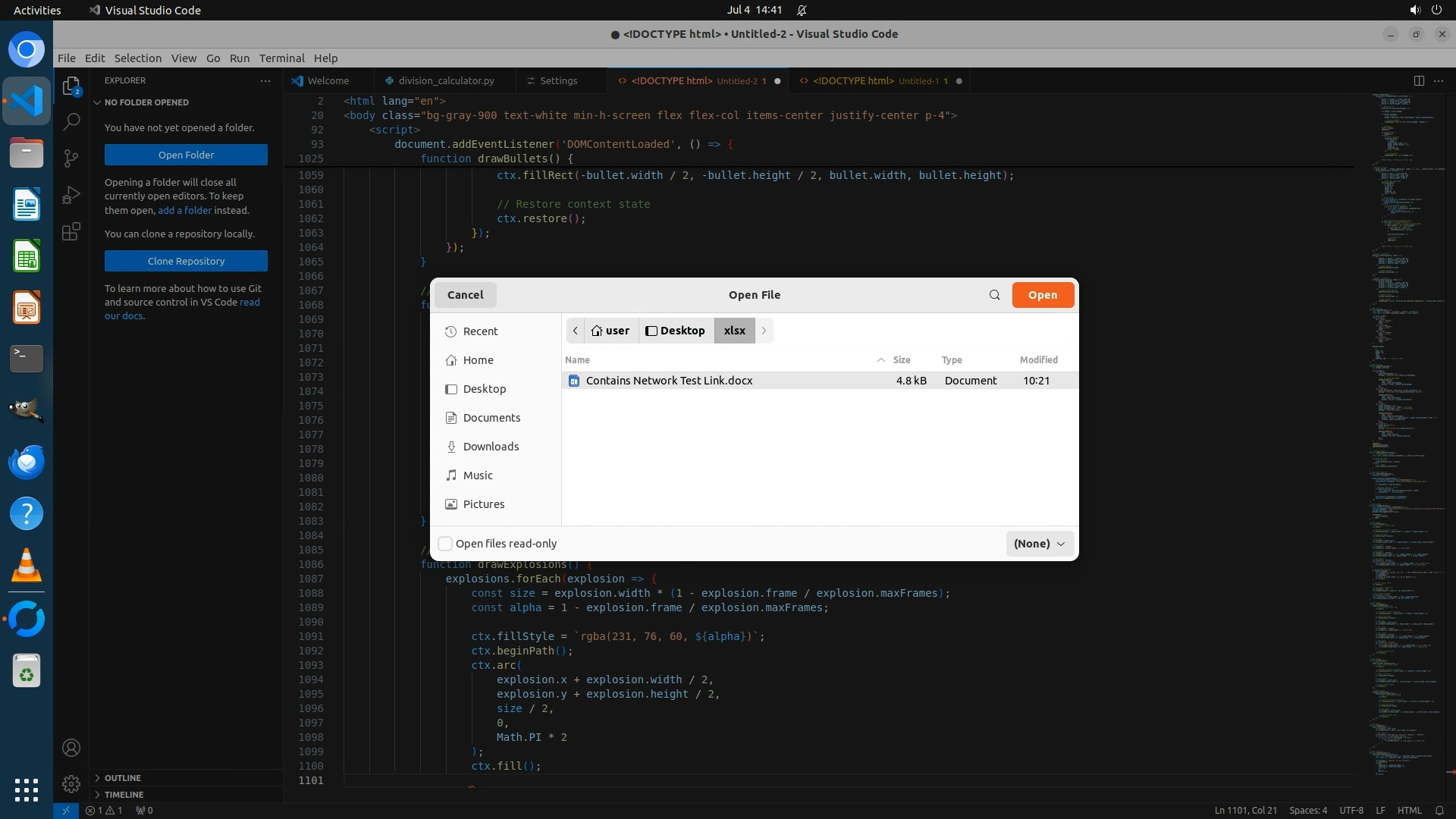The image size is (1456, 819).
Task: Open Run and Debug view icon
Action: 71,195
